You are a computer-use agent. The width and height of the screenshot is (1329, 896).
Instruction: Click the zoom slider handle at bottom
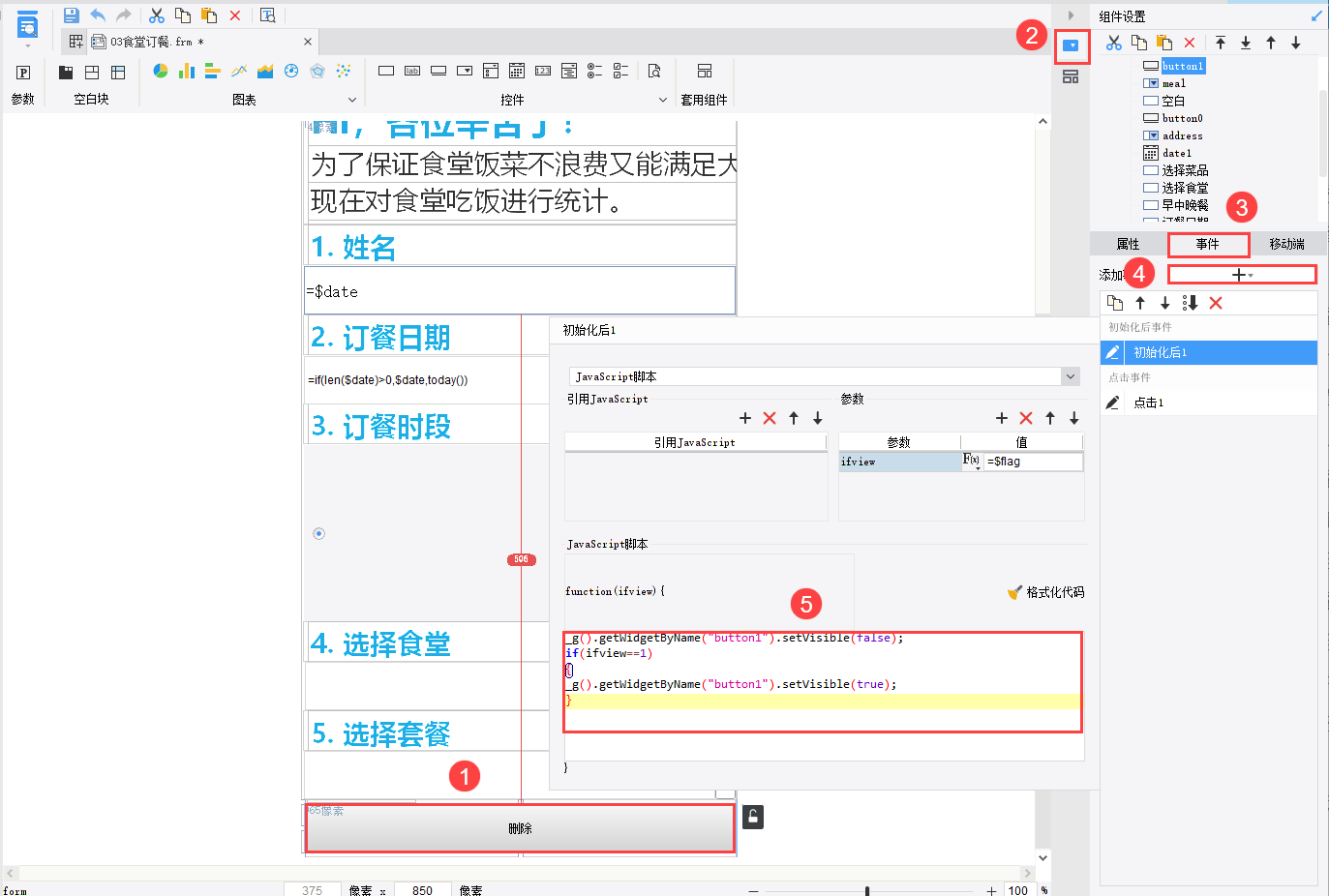[x=867, y=890]
